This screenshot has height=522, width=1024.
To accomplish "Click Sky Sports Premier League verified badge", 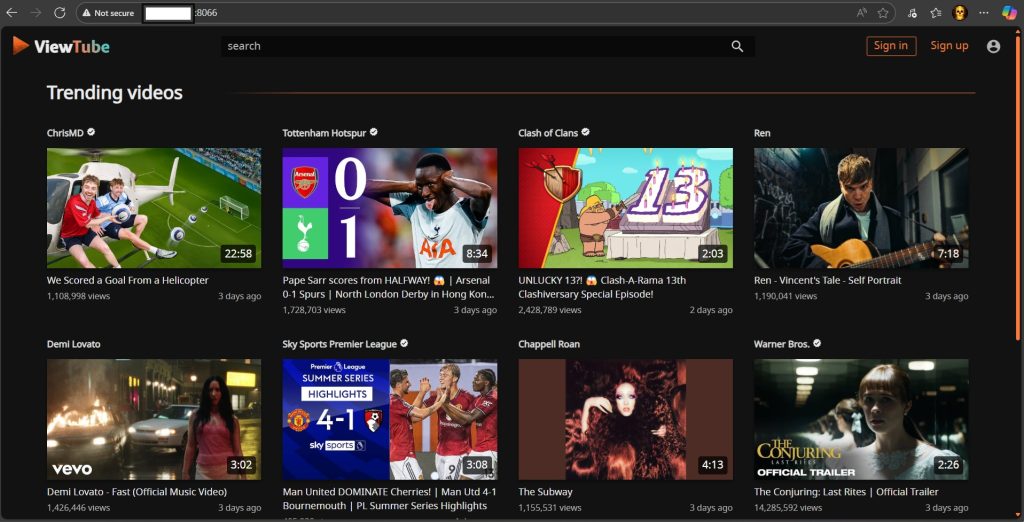I will tap(404, 343).
